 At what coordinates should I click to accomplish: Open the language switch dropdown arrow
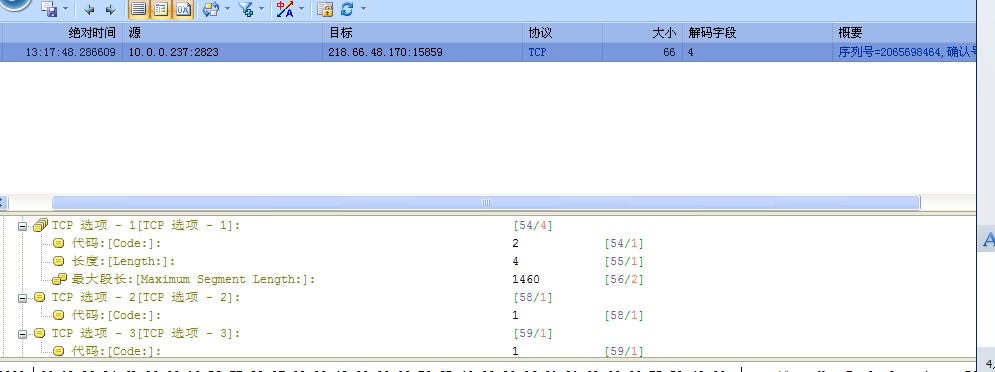(301, 10)
